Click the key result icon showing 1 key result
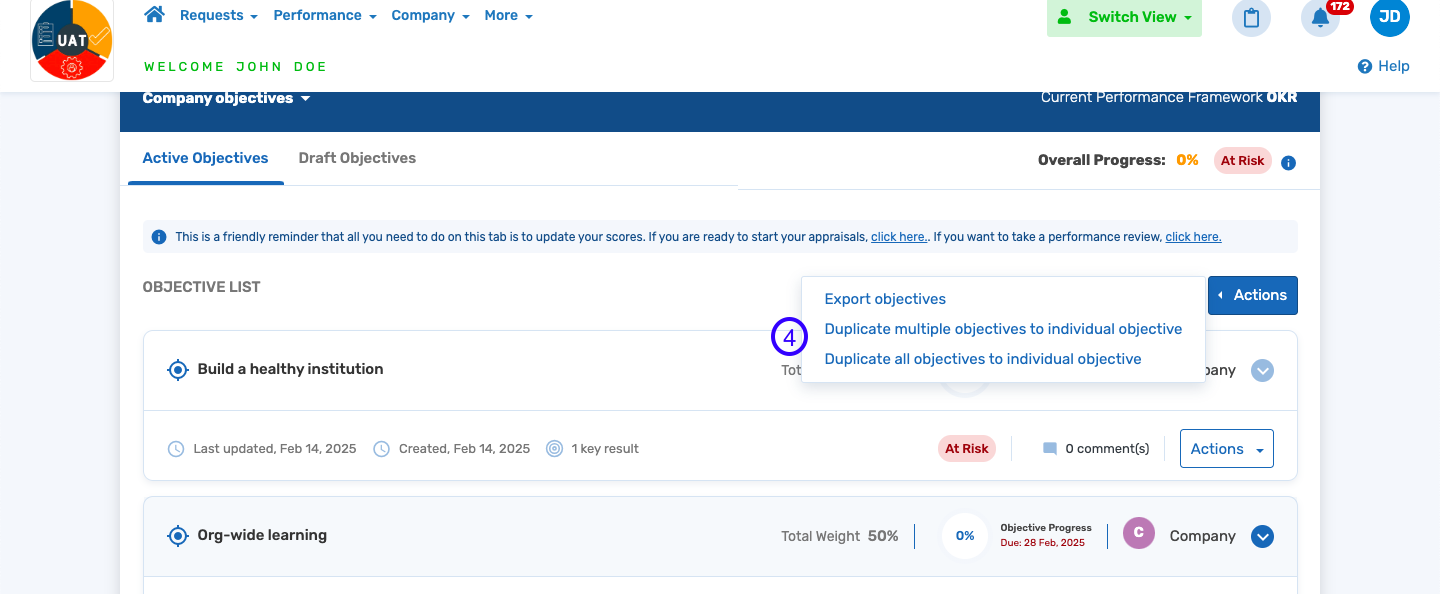Viewport: 1440px width, 594px height. pyautogui.click(x=554, y=448)
